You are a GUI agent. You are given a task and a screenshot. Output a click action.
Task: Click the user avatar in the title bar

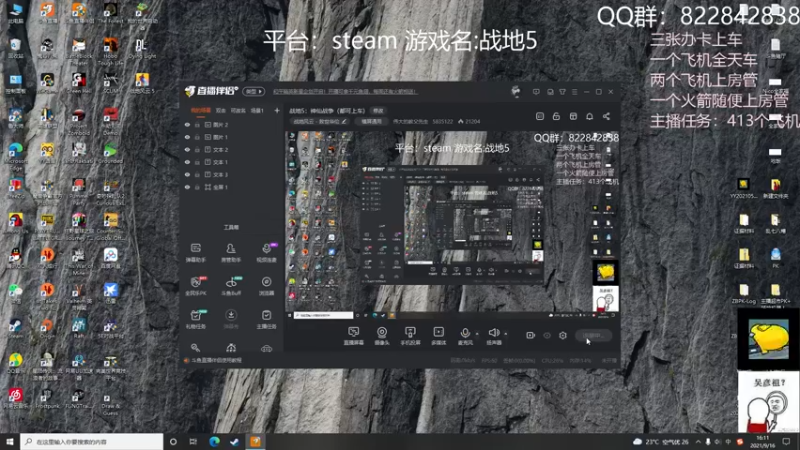(x=516, y=91)
